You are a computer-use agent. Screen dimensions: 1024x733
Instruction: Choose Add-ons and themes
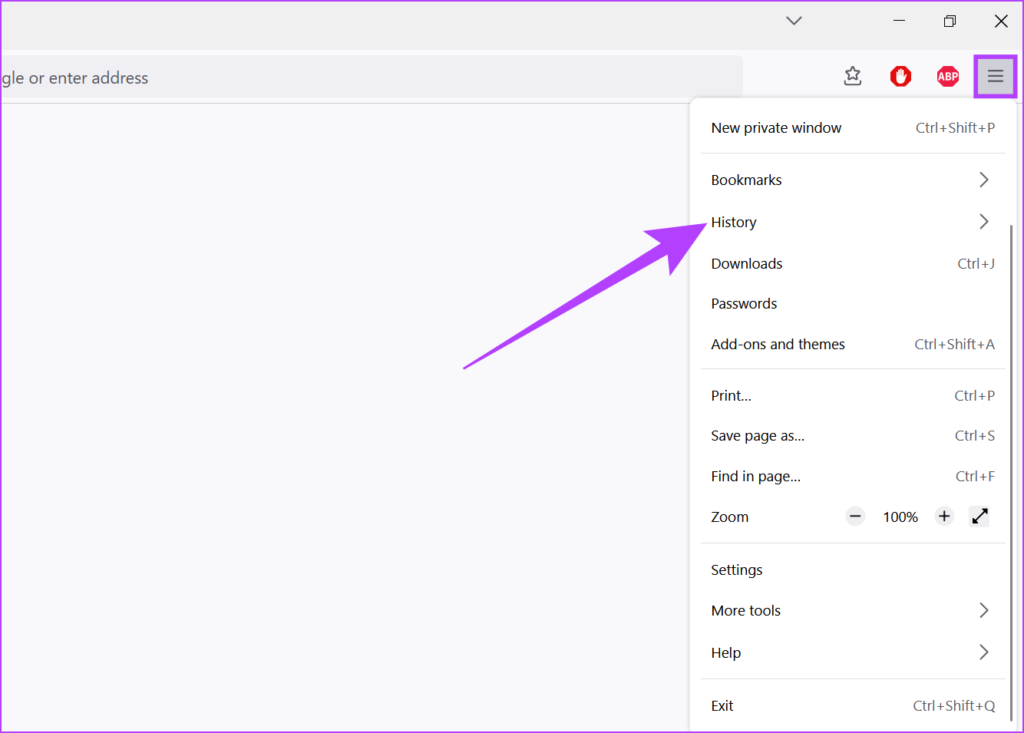coord(778,344)
